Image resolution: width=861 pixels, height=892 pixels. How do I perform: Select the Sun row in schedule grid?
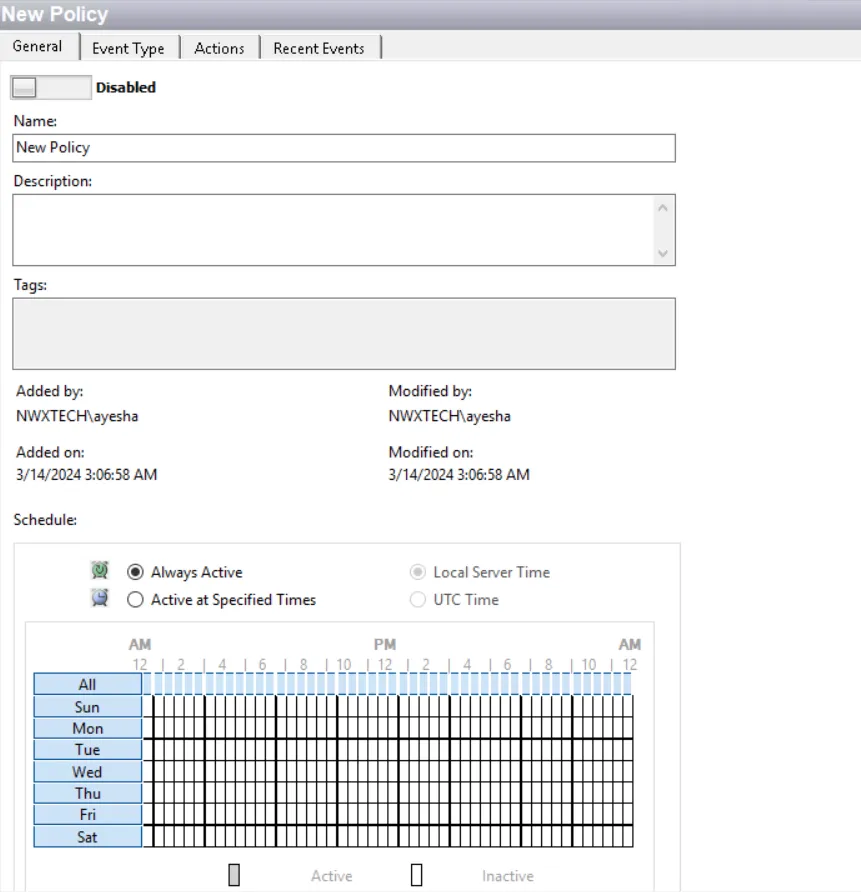88,707
